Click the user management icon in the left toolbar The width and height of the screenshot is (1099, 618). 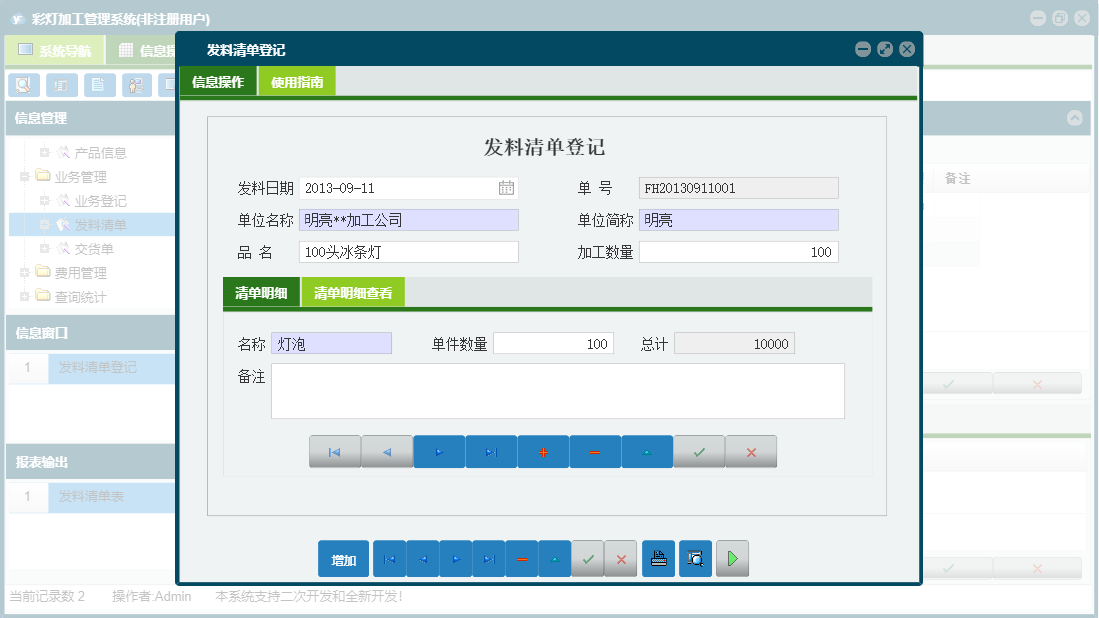coord(137,85)
